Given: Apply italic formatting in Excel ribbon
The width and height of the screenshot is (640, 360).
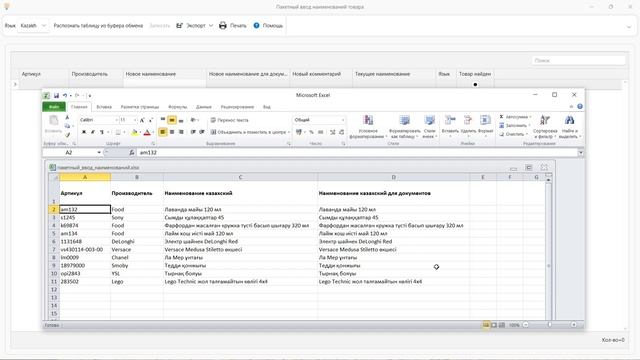Looking at the screenshot, I should point(93,132).
